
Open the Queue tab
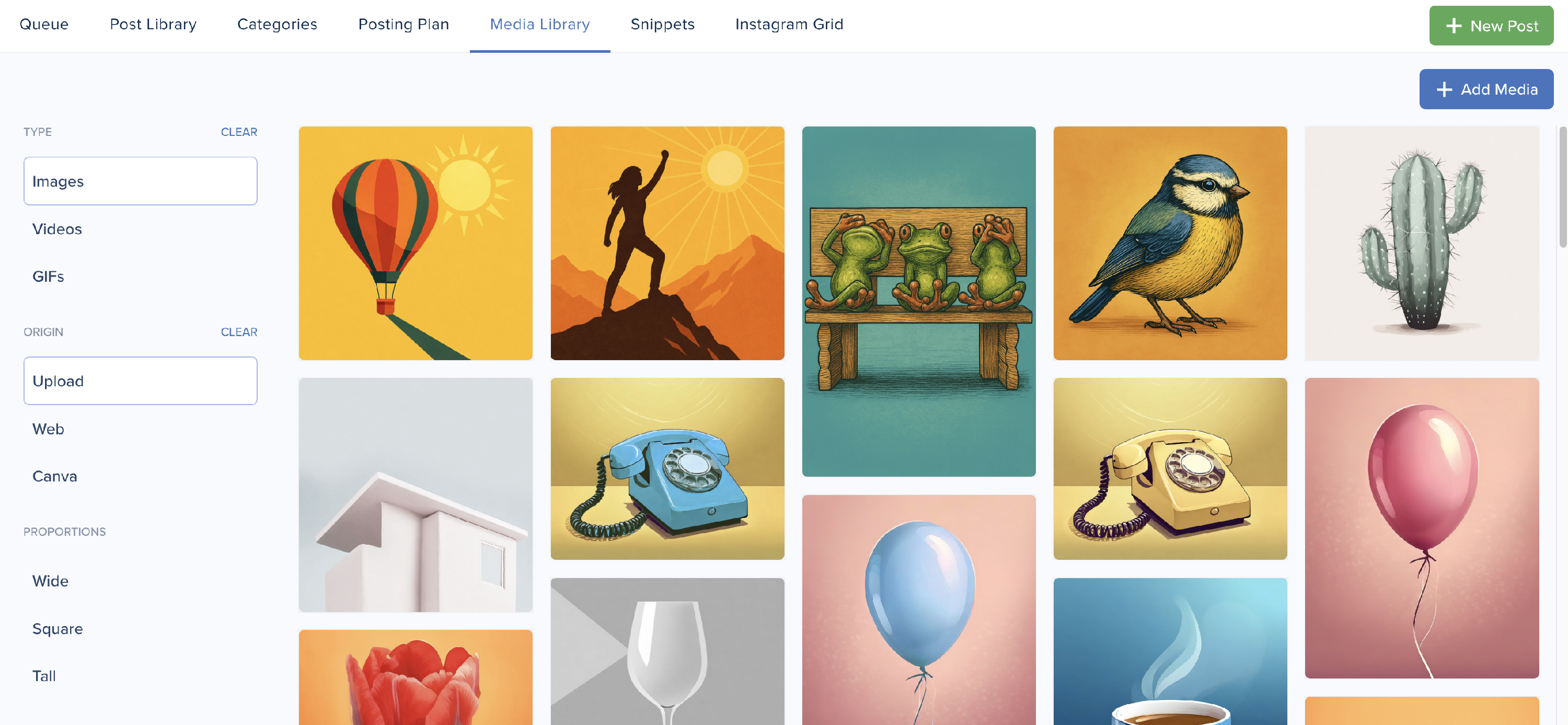click(x=44, y=25)
